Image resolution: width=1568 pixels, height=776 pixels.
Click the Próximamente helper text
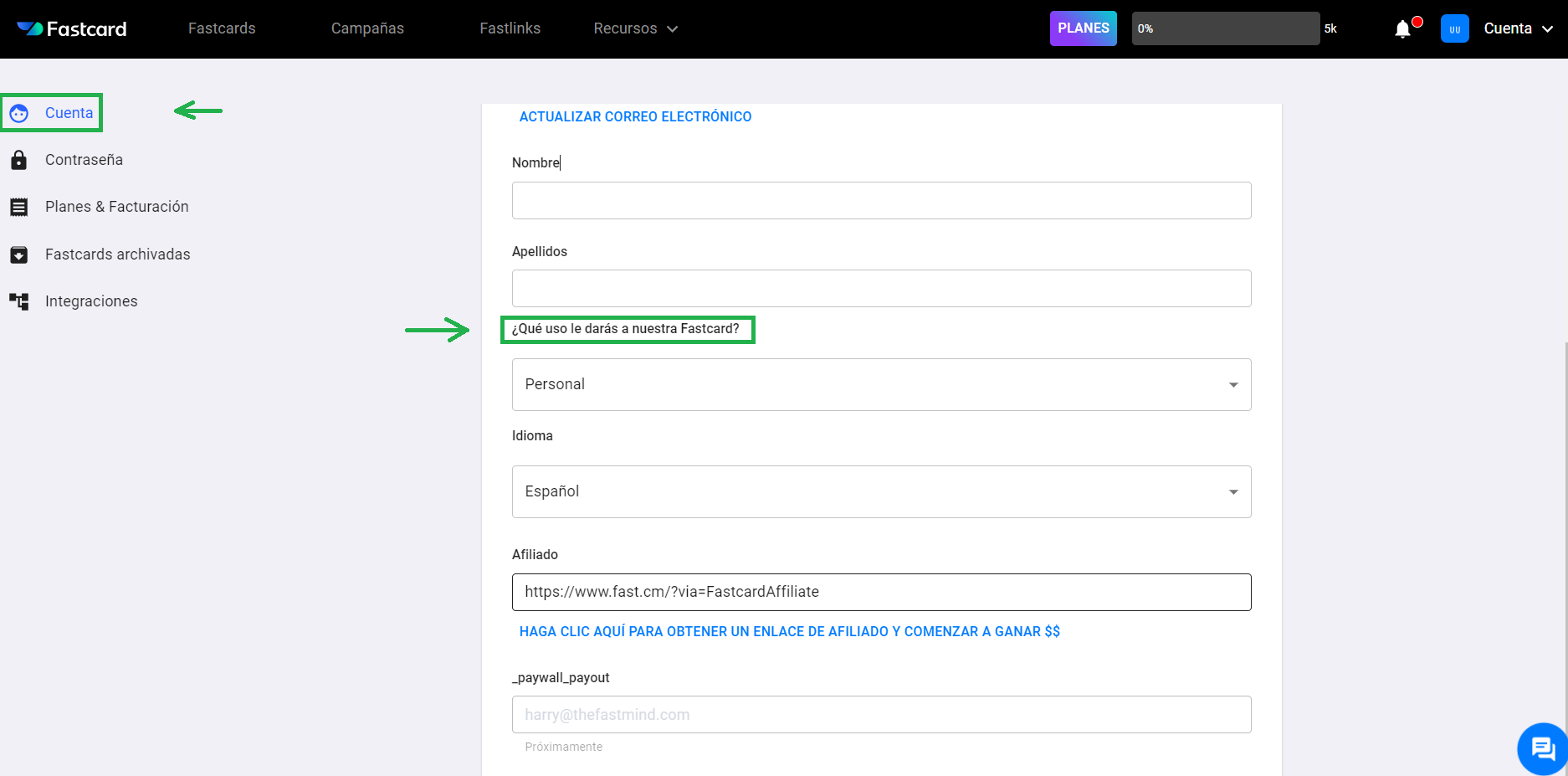tap(563, 747)
